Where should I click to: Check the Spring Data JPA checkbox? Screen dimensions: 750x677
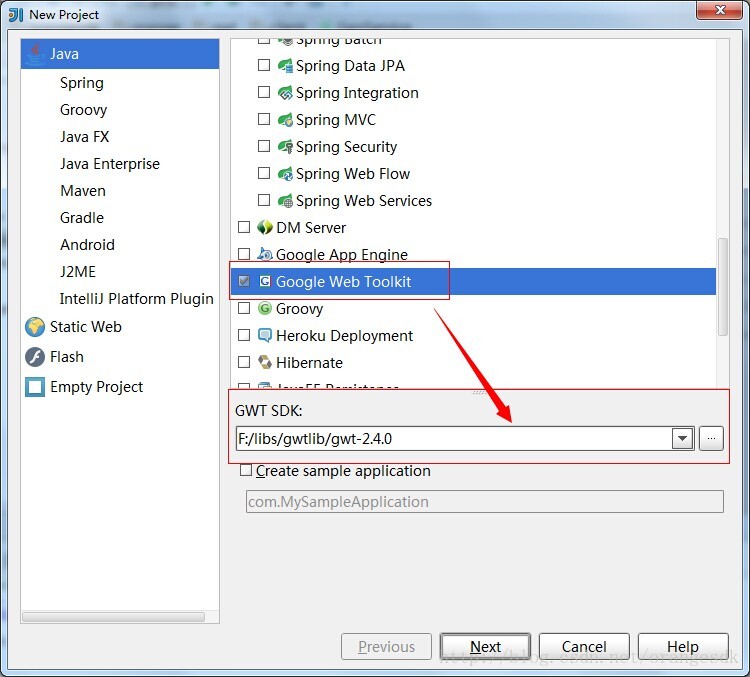click(x=264, y=65)
